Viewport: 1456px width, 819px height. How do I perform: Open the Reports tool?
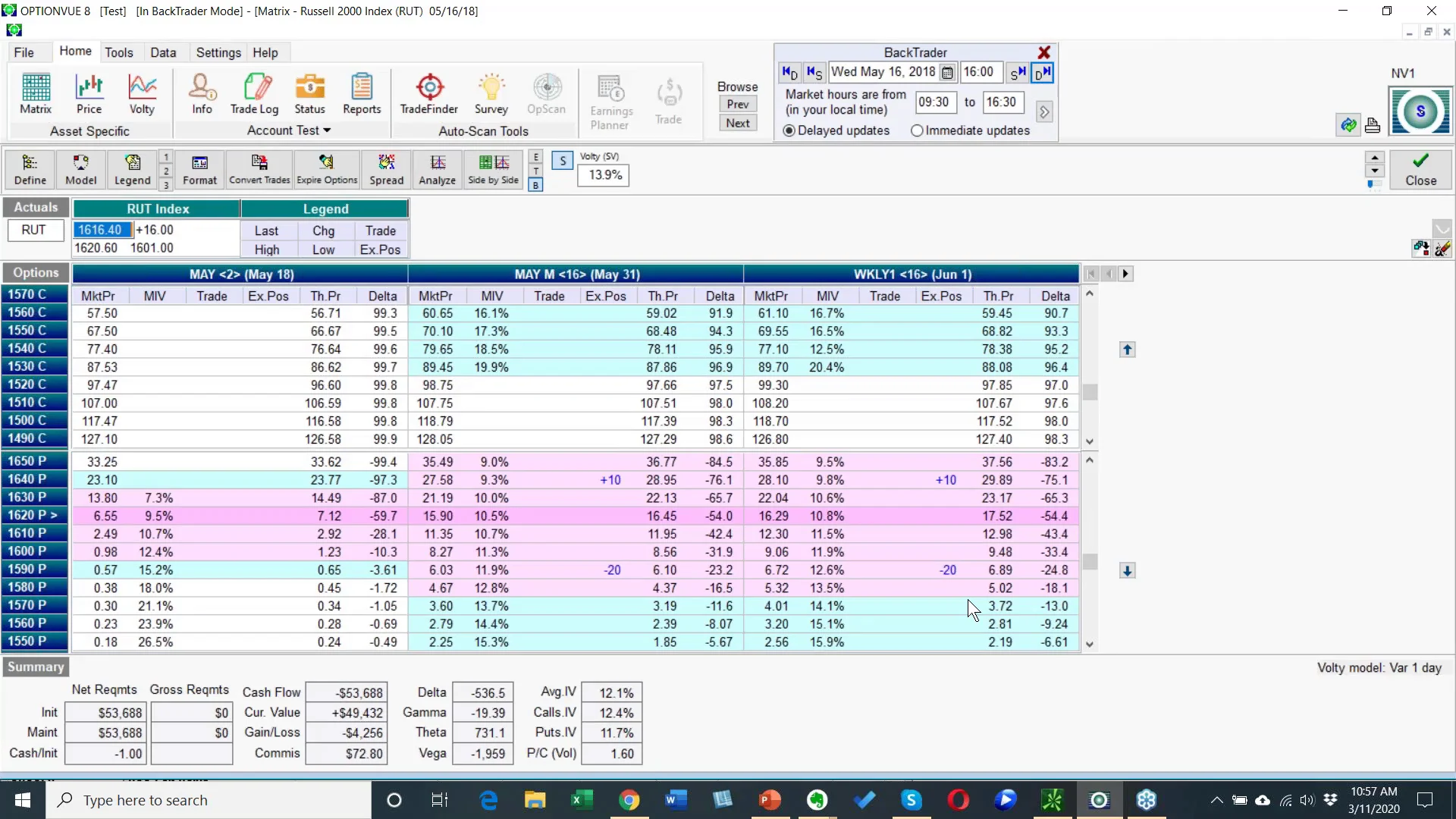[x=362, y=94]
